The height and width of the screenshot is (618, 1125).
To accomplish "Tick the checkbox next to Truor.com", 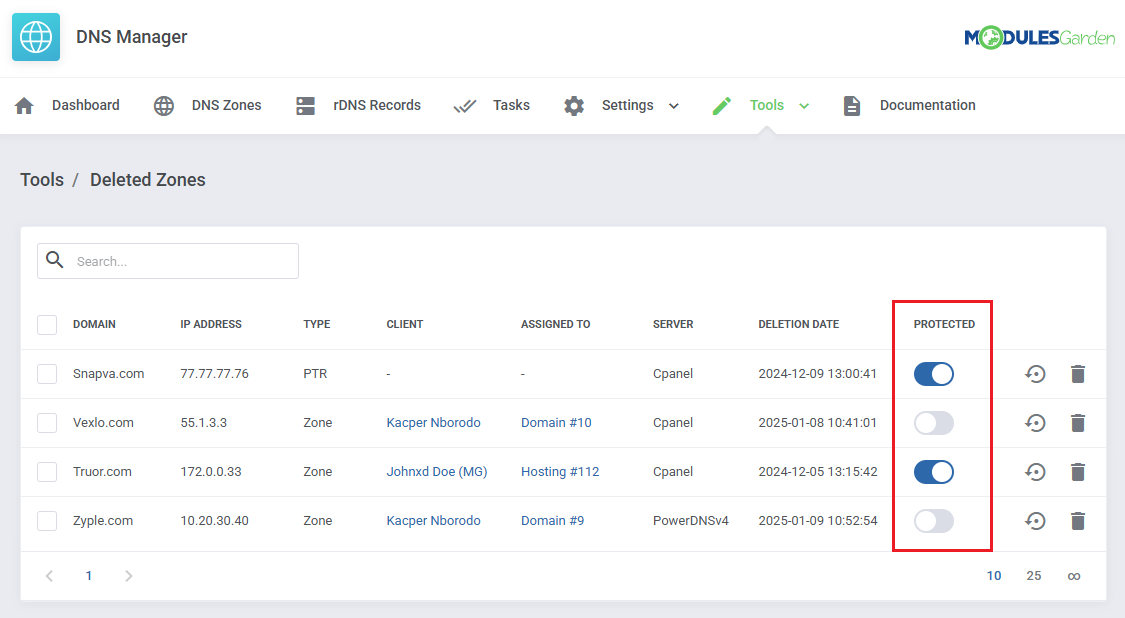I will point(47,472).
